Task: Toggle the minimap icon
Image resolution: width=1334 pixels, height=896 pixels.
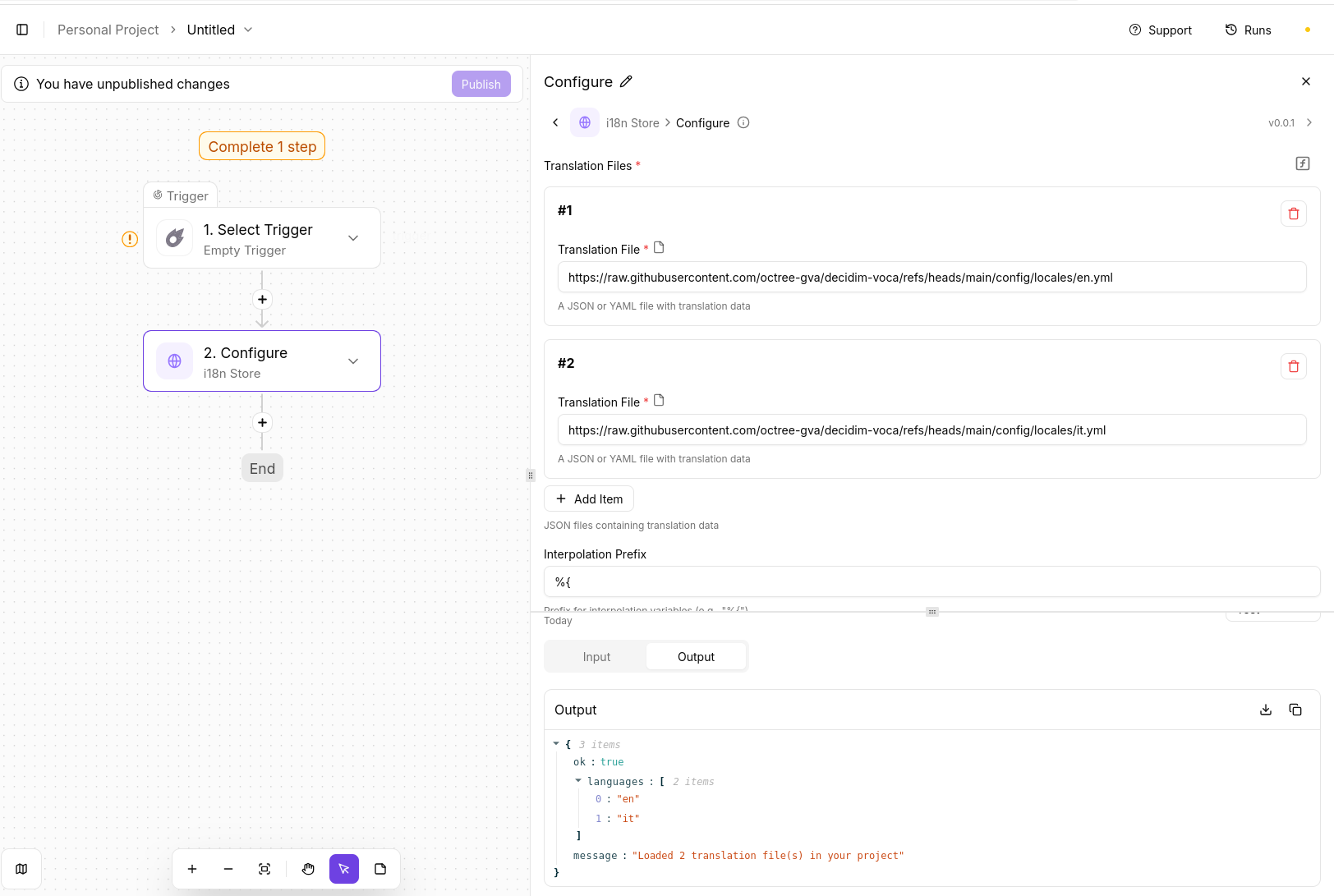Action: (x=21, y=869)
